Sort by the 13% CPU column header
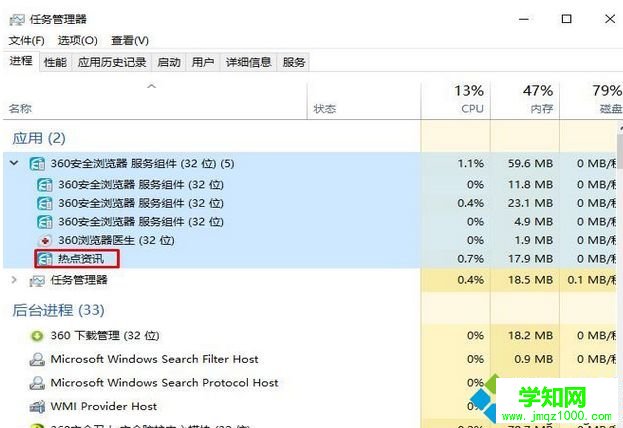623x428 pixels. (x=456, y=100)
